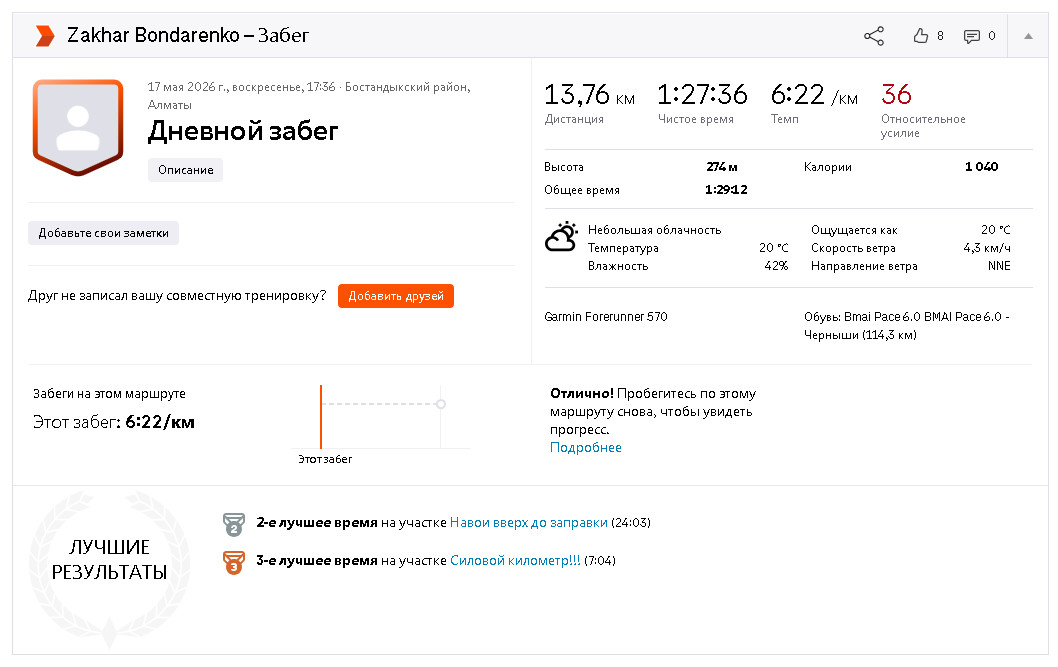Click the bronze third-place medal icon
Image resolution: width=1058 pixels, height=667 pixels.
tap(233, 562)
